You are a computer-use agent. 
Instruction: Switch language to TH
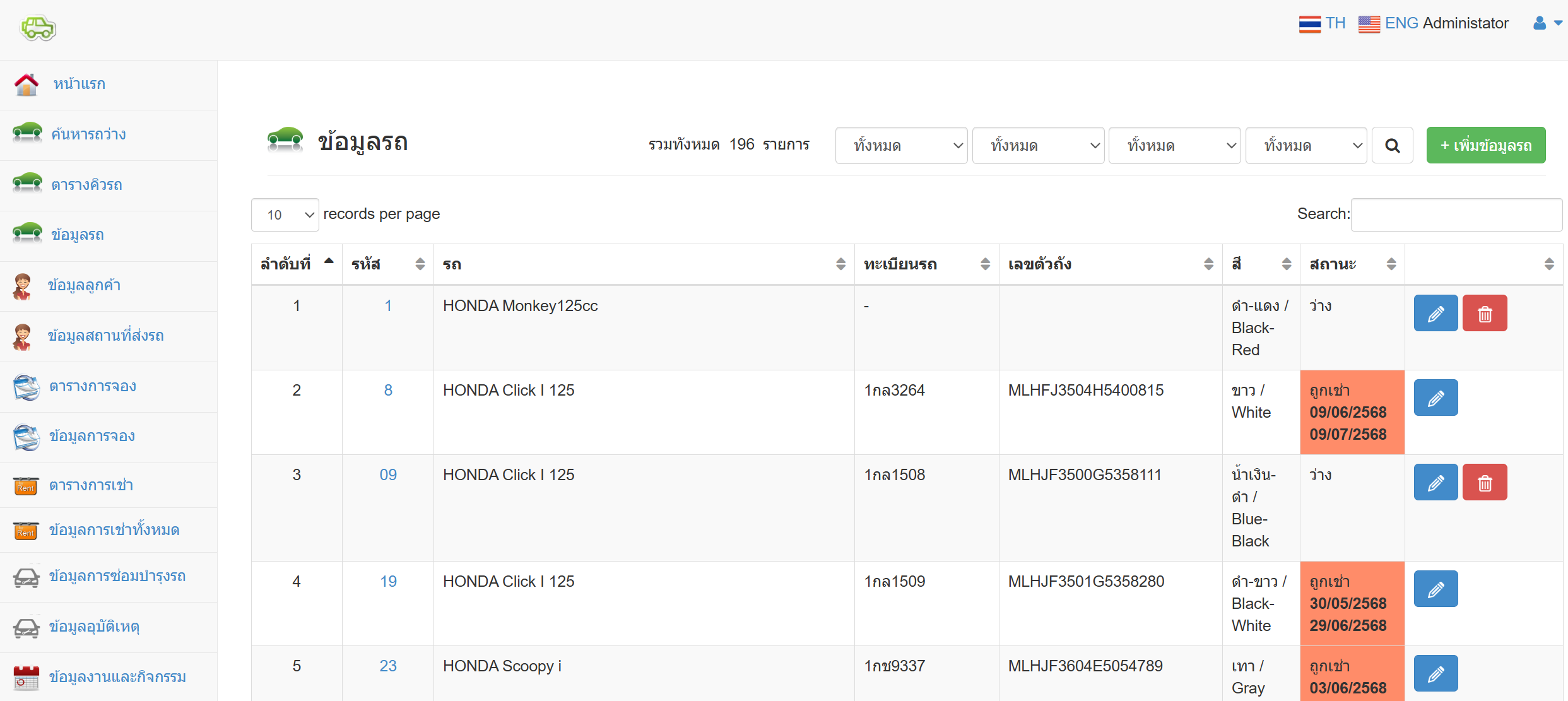(1335, 23)
